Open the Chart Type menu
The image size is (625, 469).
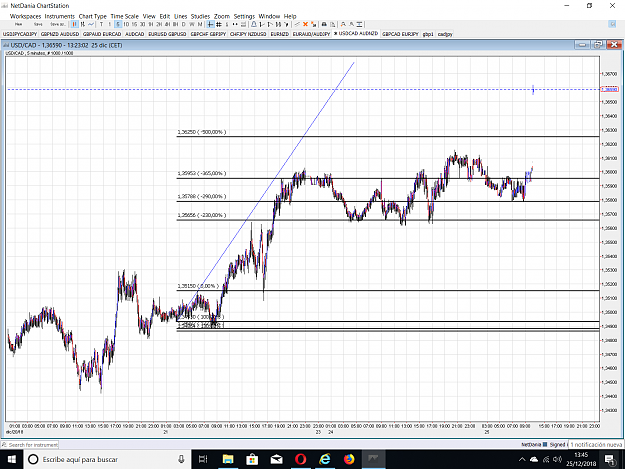tap(92, 16)
